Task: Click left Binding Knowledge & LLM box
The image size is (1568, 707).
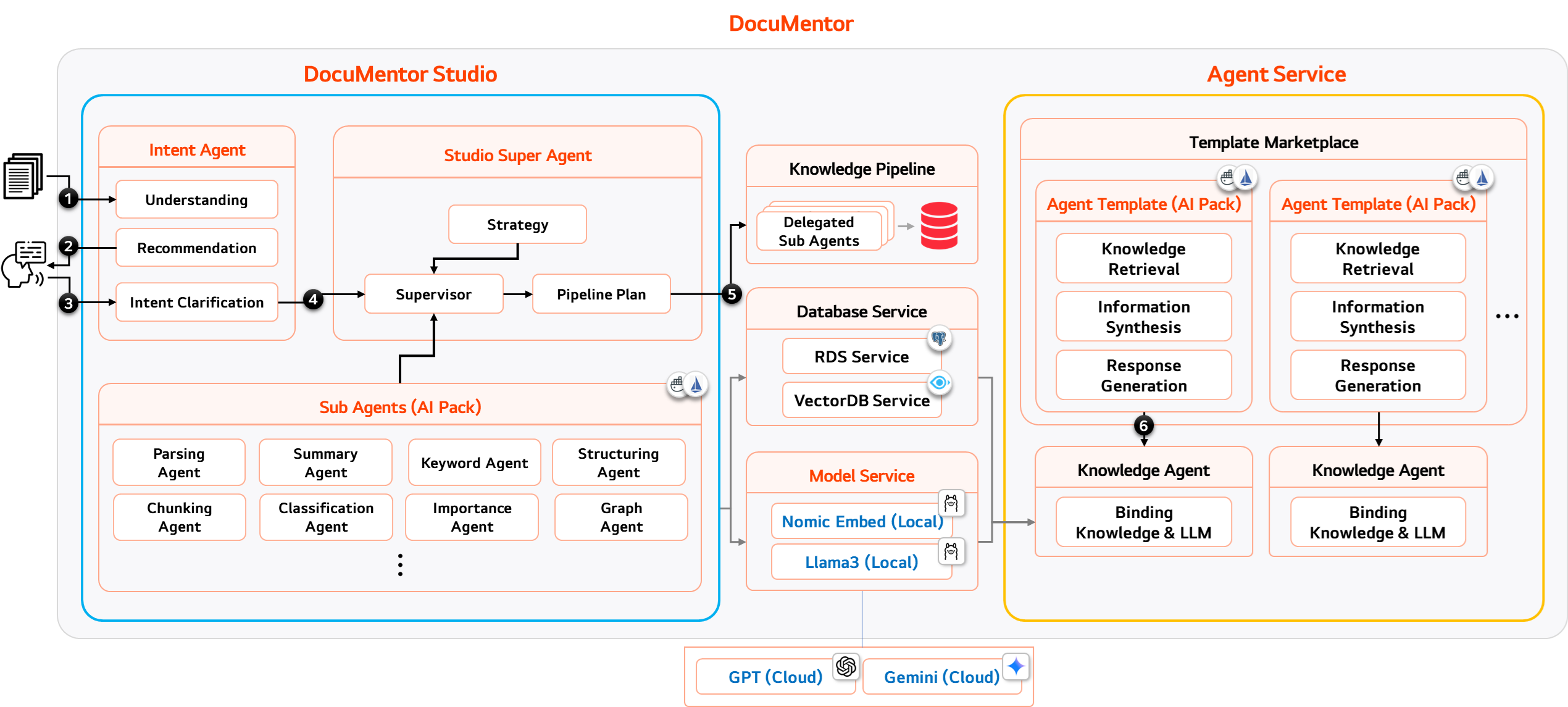Action: pos(1144,522)
